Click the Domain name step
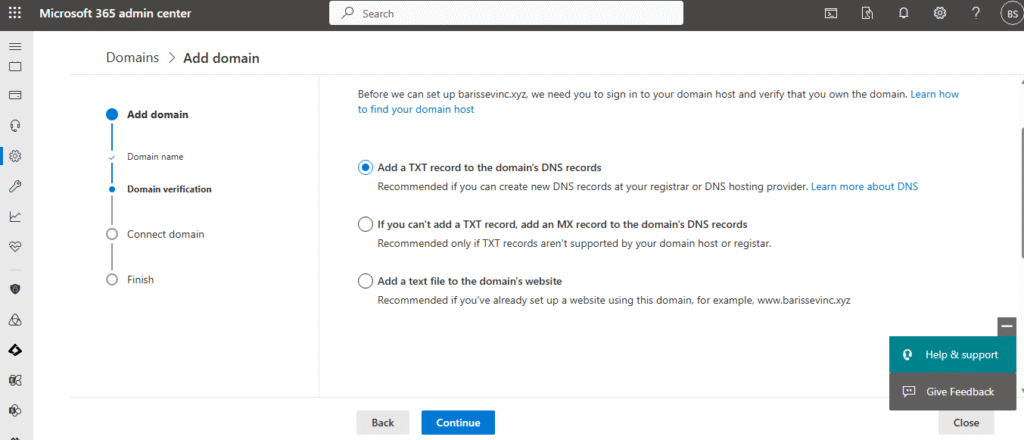 pos(155,157)
